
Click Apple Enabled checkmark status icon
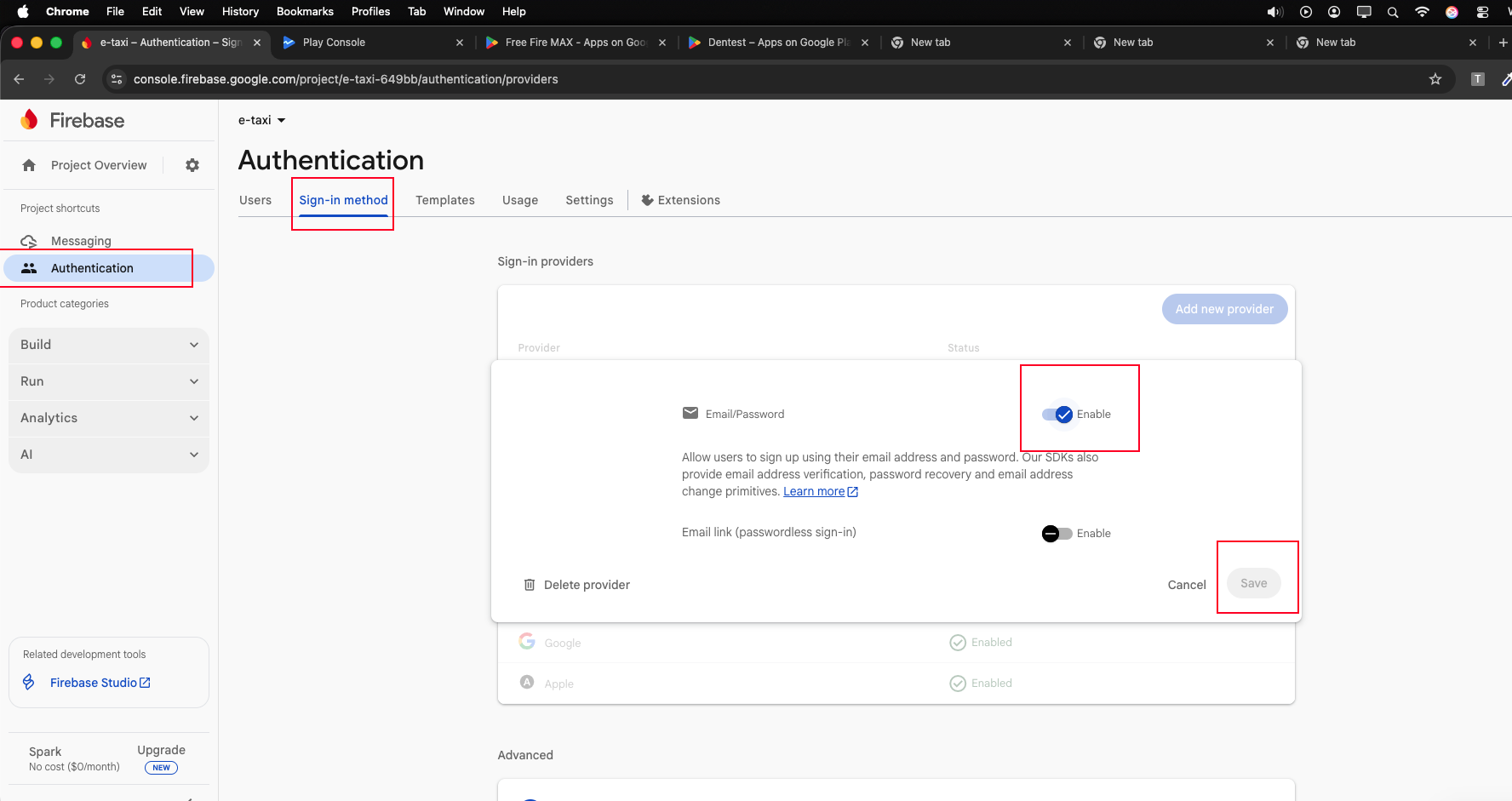tap(958, 684)
